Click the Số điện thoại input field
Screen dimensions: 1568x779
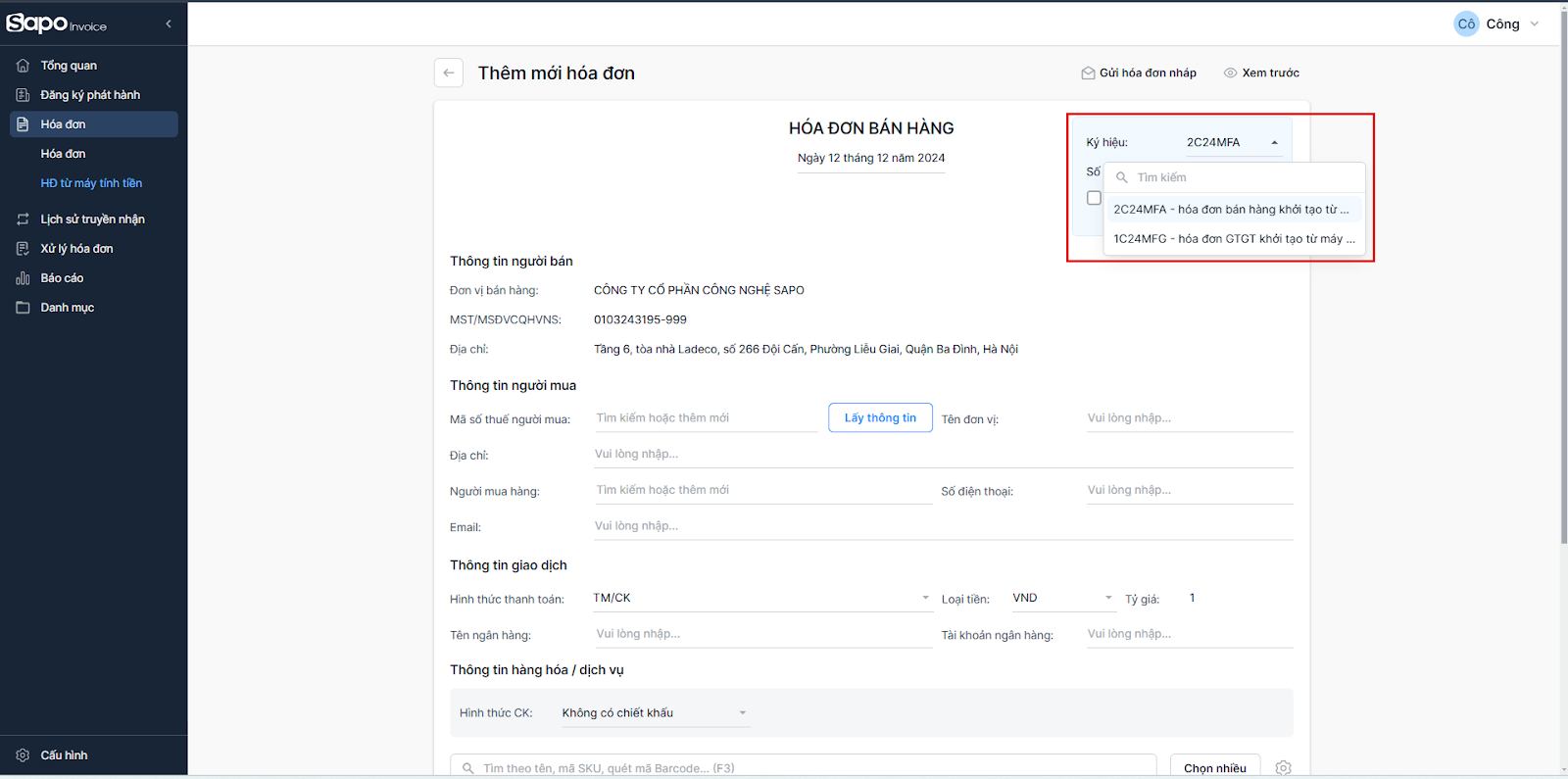1190,491
